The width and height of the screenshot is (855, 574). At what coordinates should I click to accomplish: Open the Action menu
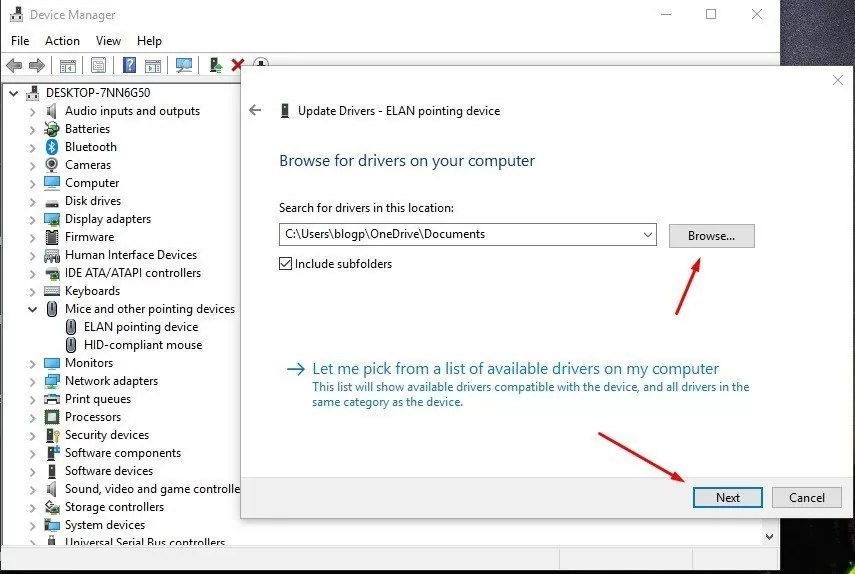pos(62,41)
